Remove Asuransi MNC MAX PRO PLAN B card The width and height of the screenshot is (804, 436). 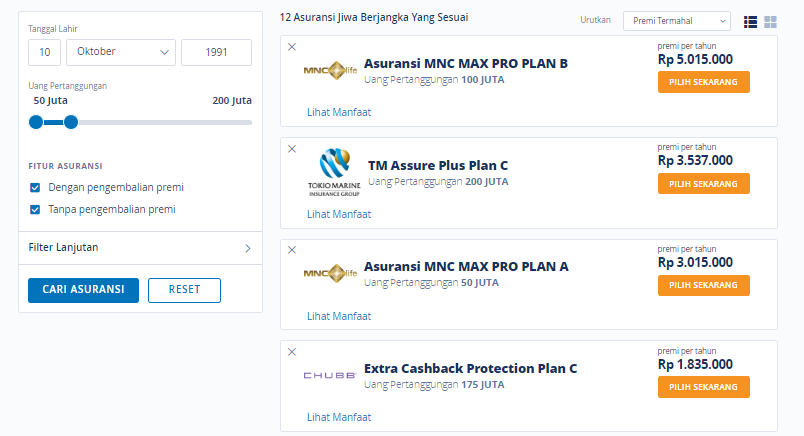pyautogui.click(x=292, y=47)
